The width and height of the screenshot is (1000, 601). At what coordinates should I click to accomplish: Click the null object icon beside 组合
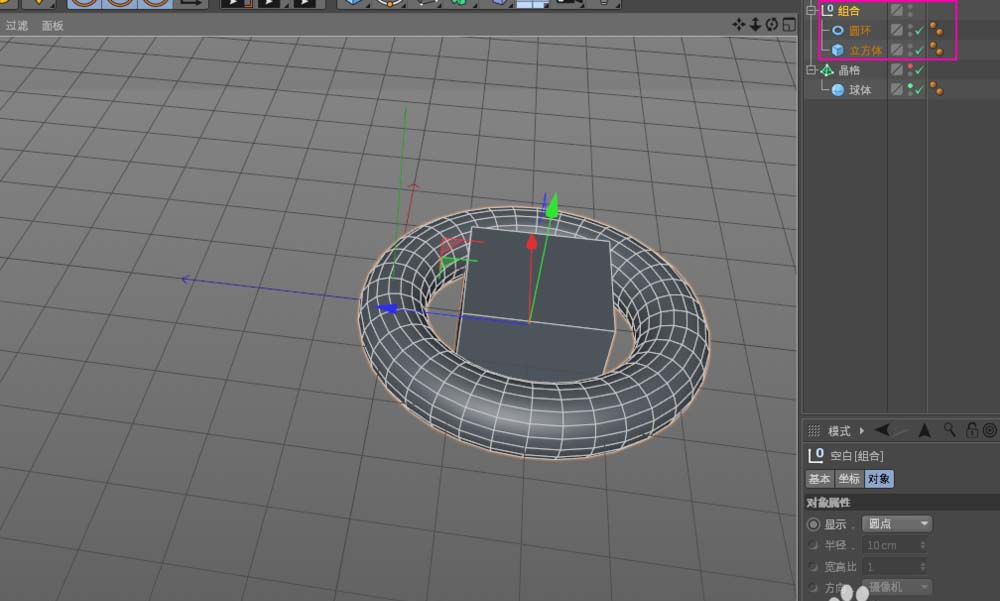[x=828, y=10]
